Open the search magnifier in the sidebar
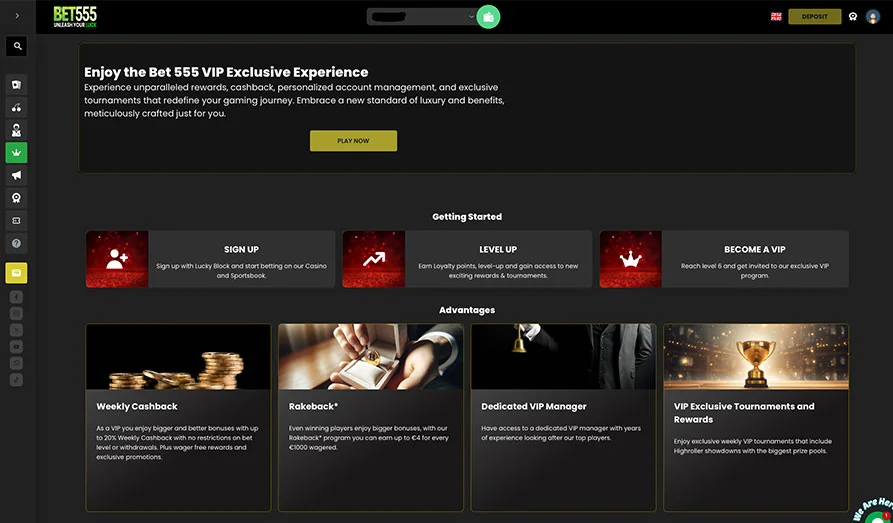Image resolution: width=893 pixels, height=523 pixels. coord(17,46)
